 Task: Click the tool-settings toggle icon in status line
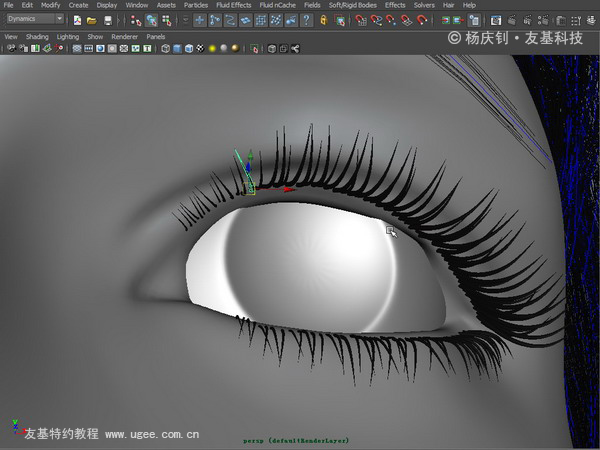pos(576,21)
